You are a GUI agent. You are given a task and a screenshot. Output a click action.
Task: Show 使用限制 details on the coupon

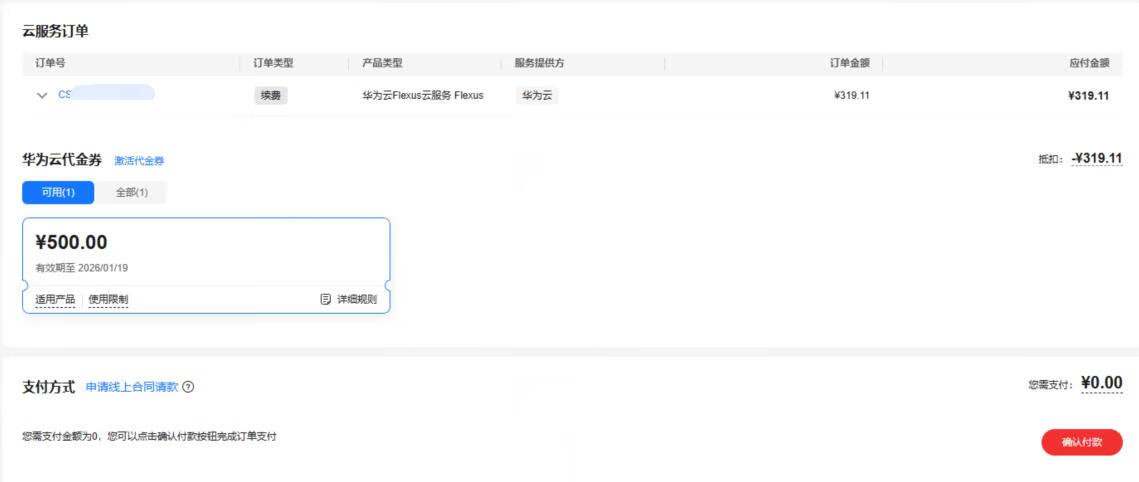(108, 299)
